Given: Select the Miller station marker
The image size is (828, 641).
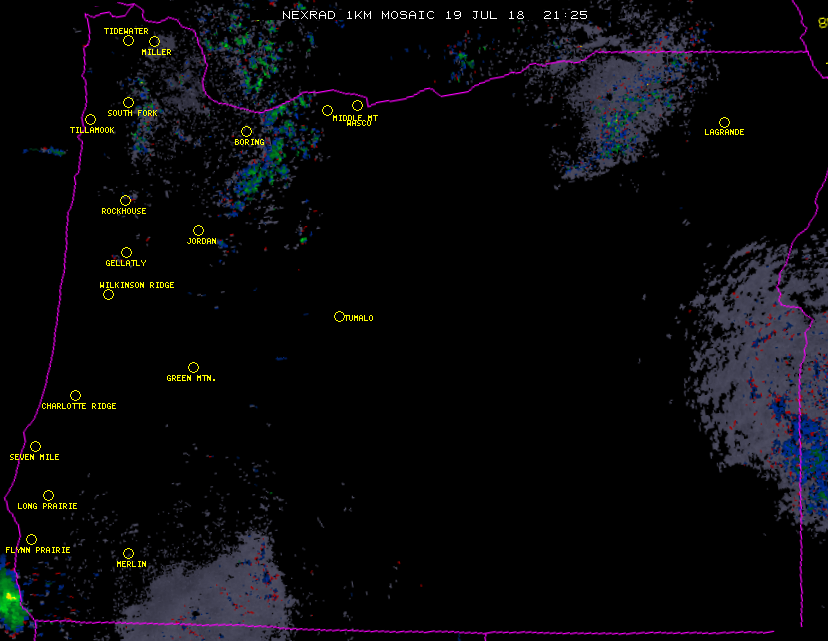Looking at the screenshot, I should coord(154,42).
